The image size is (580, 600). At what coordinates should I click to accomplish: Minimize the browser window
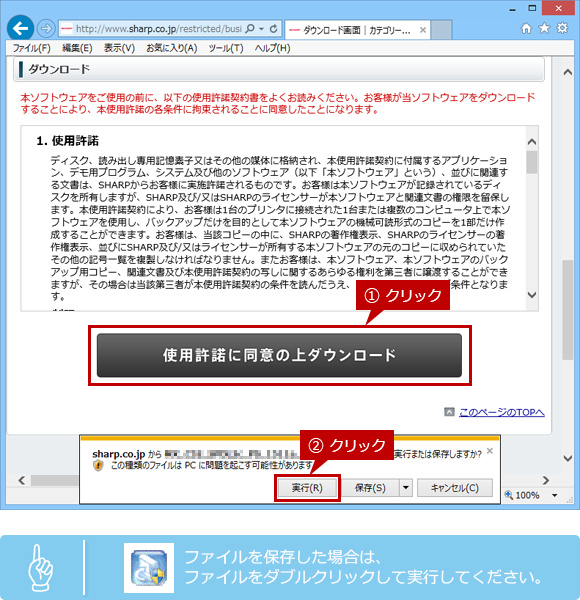click(513, 9)
